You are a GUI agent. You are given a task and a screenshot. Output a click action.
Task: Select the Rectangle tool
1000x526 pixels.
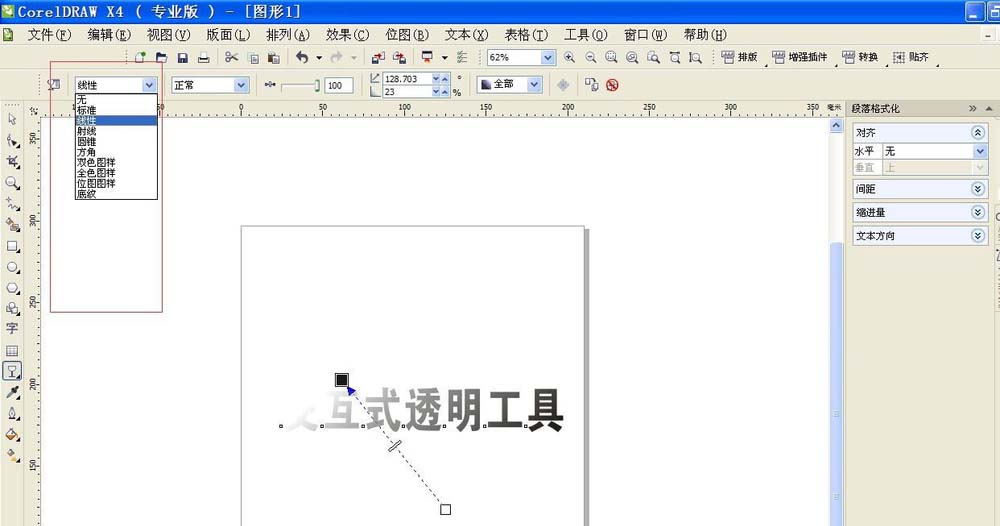pos(12,246)
